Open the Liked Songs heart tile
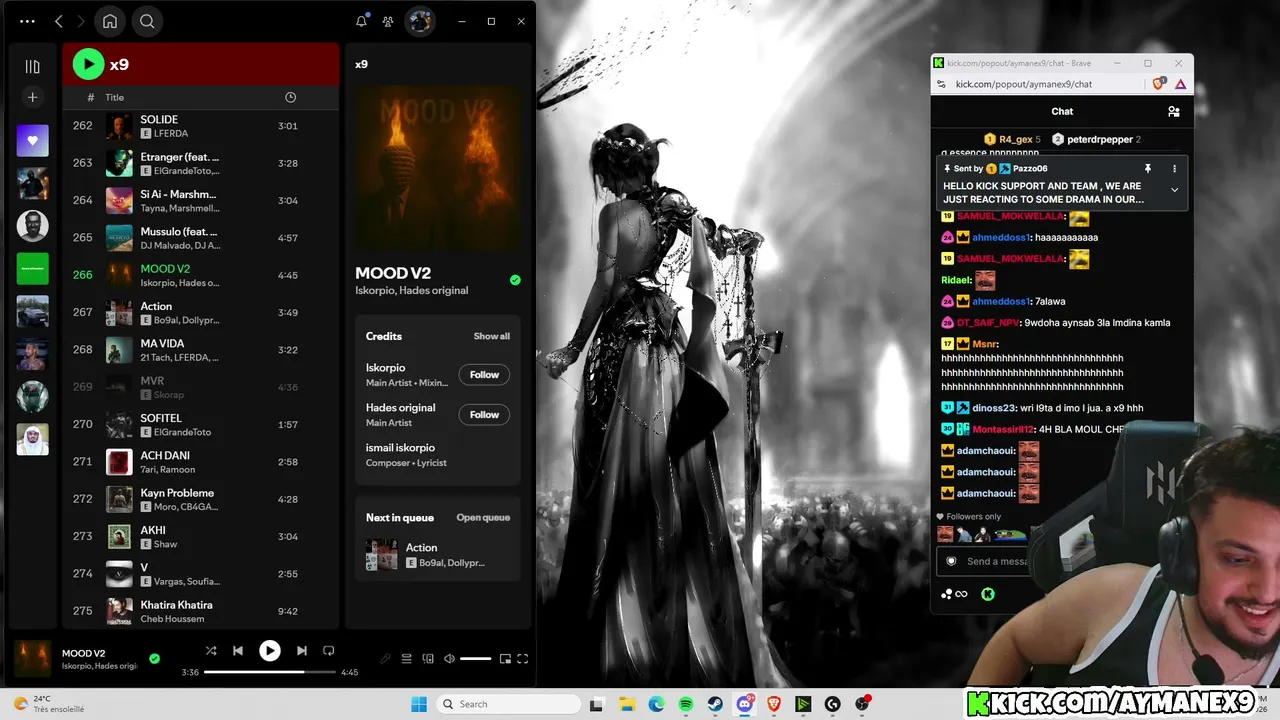Viewport: 1280px width, 720px height. (32, 141)
